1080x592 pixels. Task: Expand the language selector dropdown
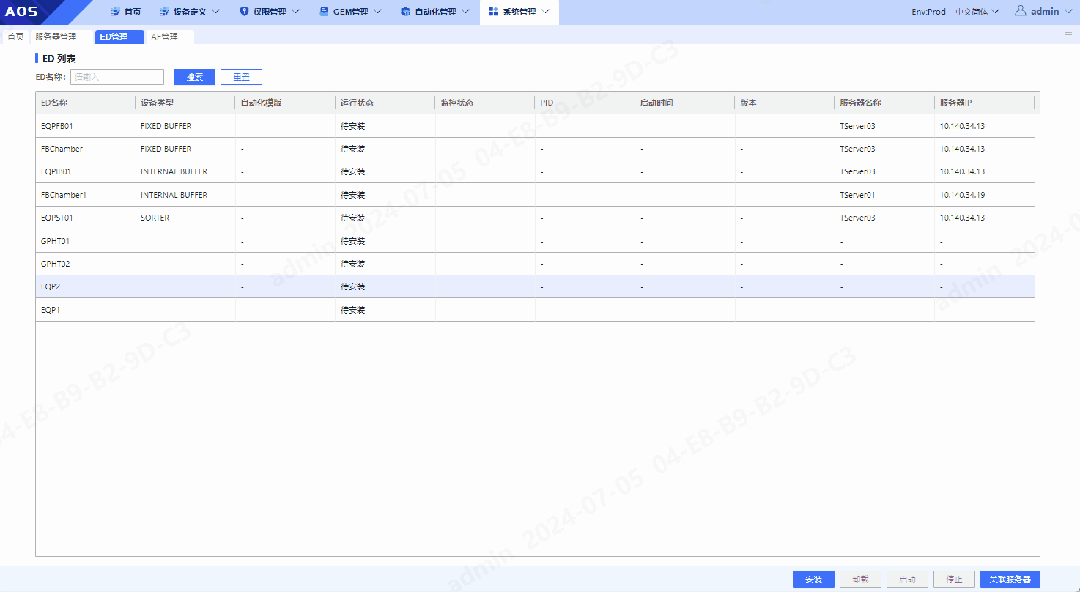995,12
